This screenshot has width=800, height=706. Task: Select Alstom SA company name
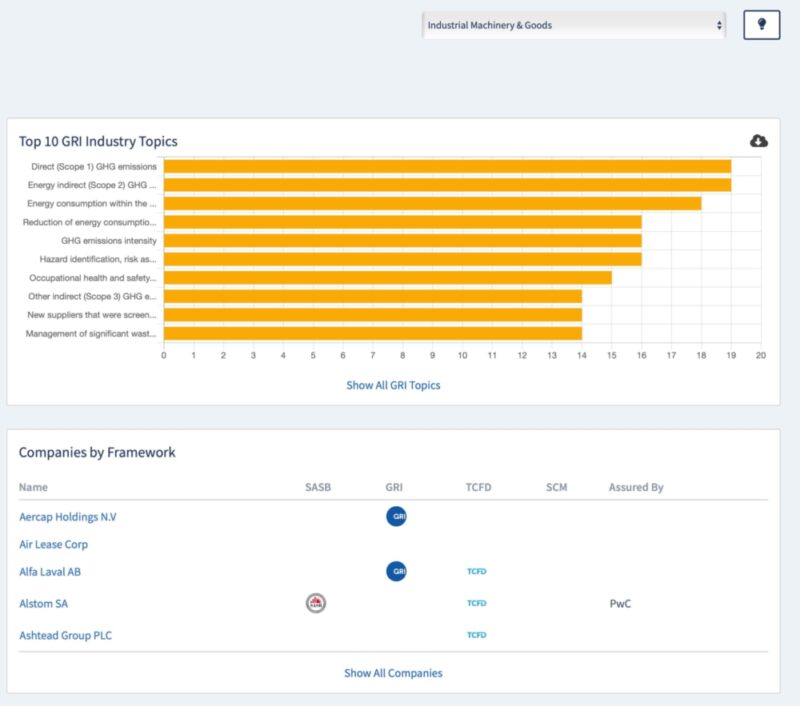click(43, 604)
